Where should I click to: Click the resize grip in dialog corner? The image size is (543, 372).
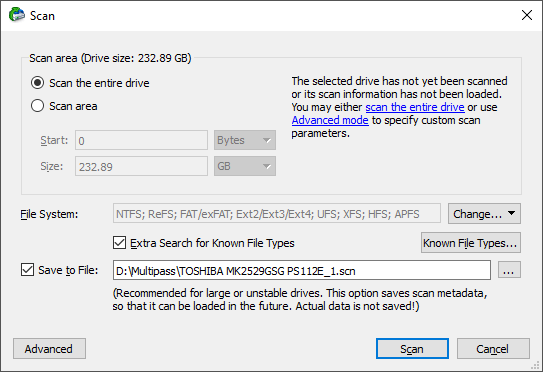[536, 365]
